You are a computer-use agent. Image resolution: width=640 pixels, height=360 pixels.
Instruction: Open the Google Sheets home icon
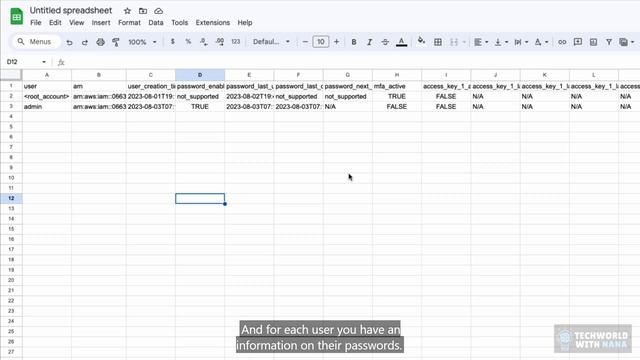click(17, 16)
